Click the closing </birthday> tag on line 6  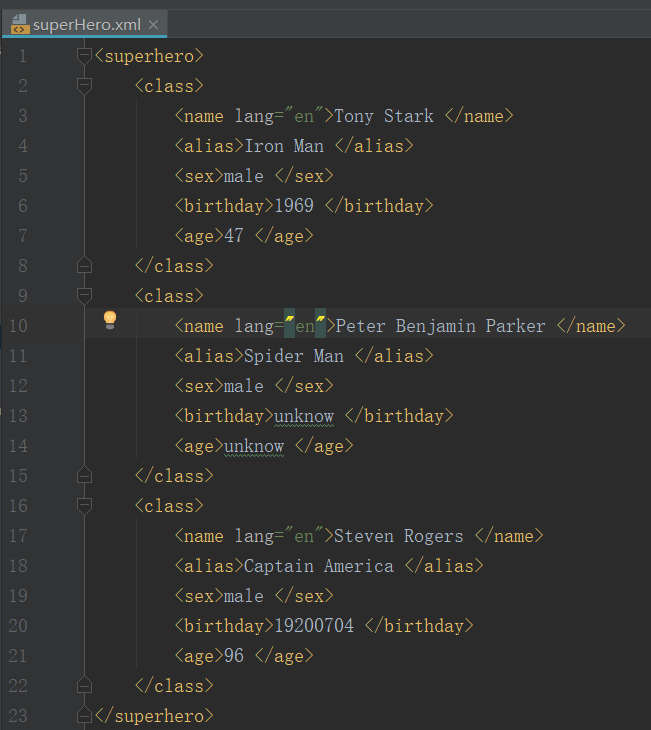pyautogui.click(x=379, y=206)
